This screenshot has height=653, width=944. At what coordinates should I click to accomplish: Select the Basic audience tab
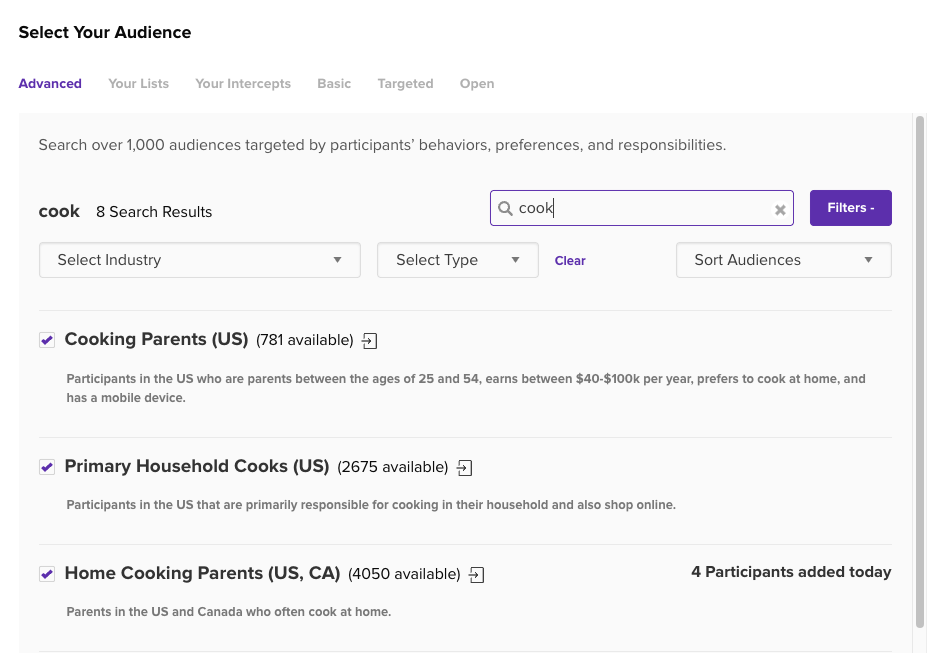pyautogui.click(x=334, y=84)
